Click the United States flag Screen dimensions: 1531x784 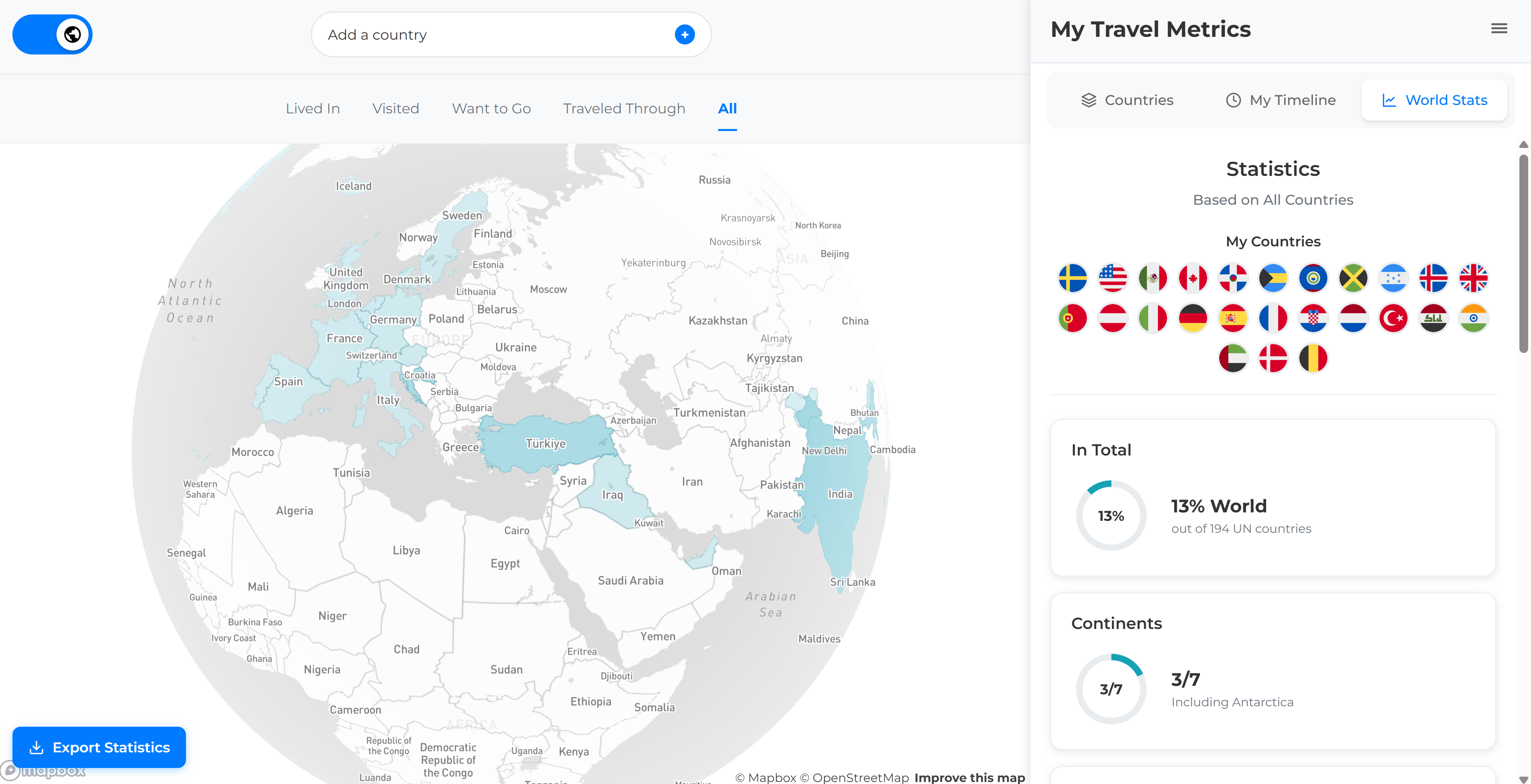[1113, 278]
